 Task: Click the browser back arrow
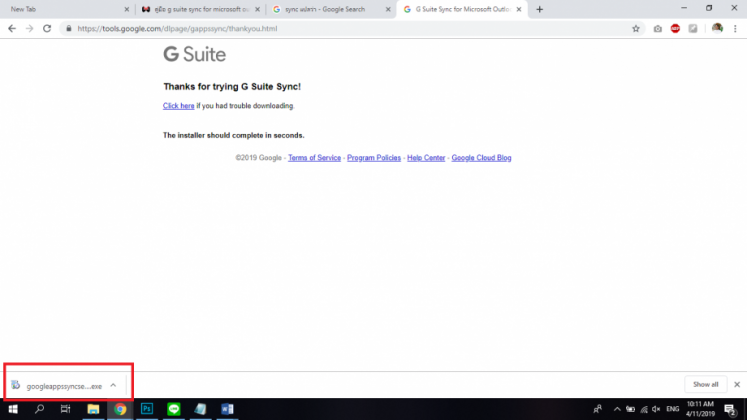[11, 29]
